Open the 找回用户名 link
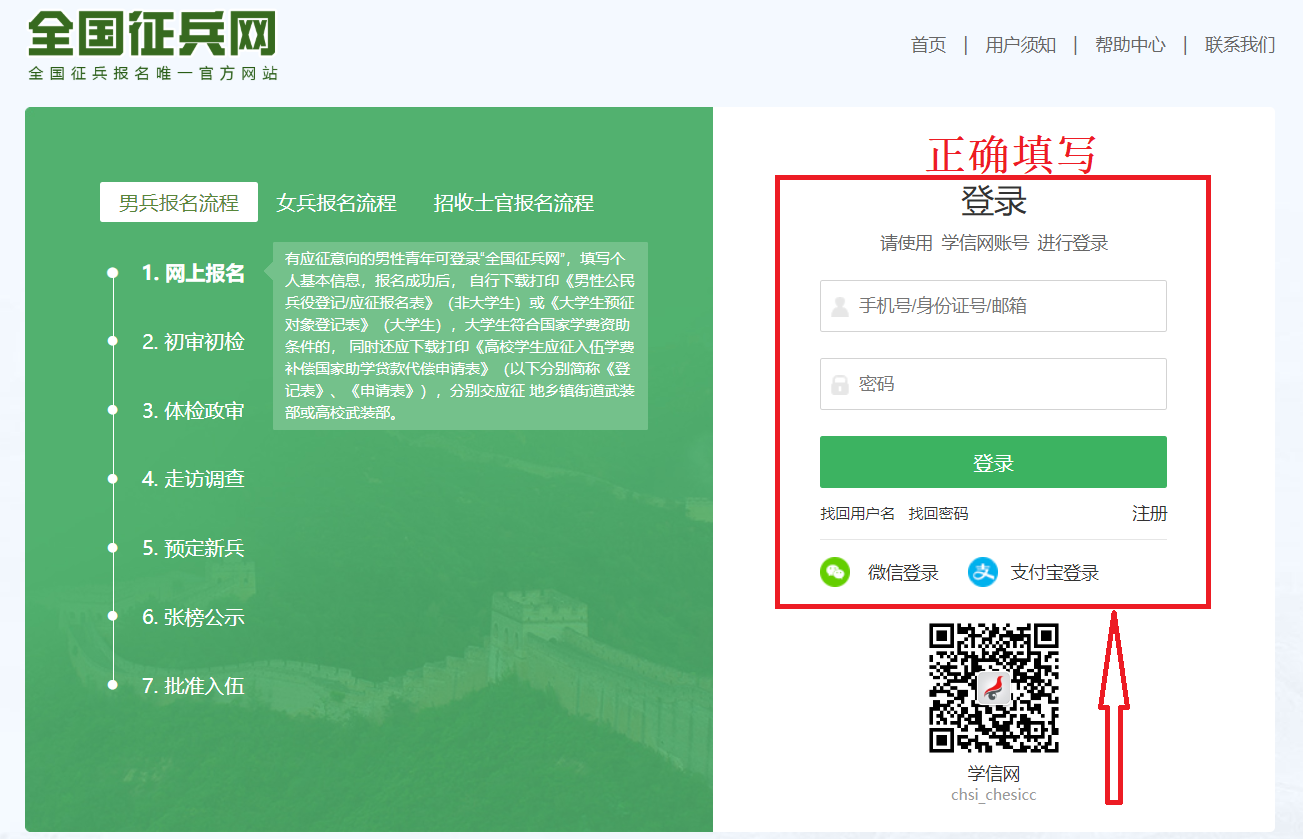1303x839 pixels. point(857,514)
